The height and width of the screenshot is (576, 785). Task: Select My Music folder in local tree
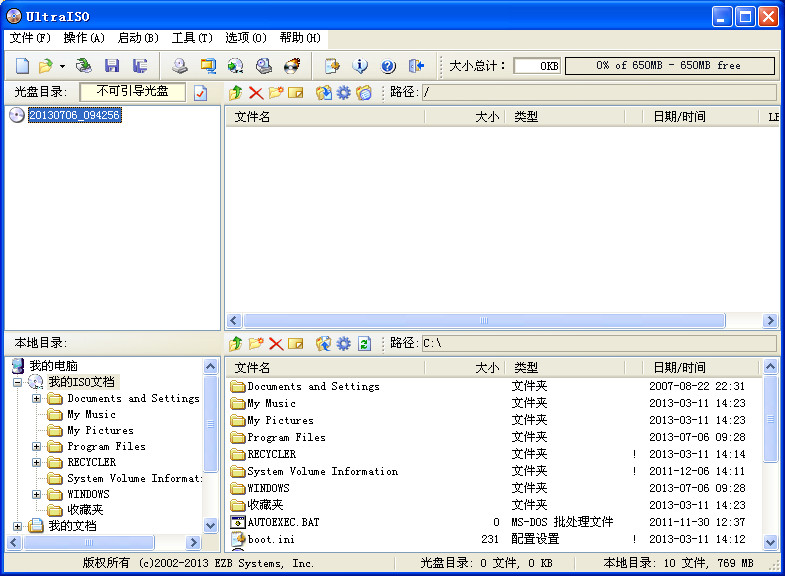click(x=92, y=414)
